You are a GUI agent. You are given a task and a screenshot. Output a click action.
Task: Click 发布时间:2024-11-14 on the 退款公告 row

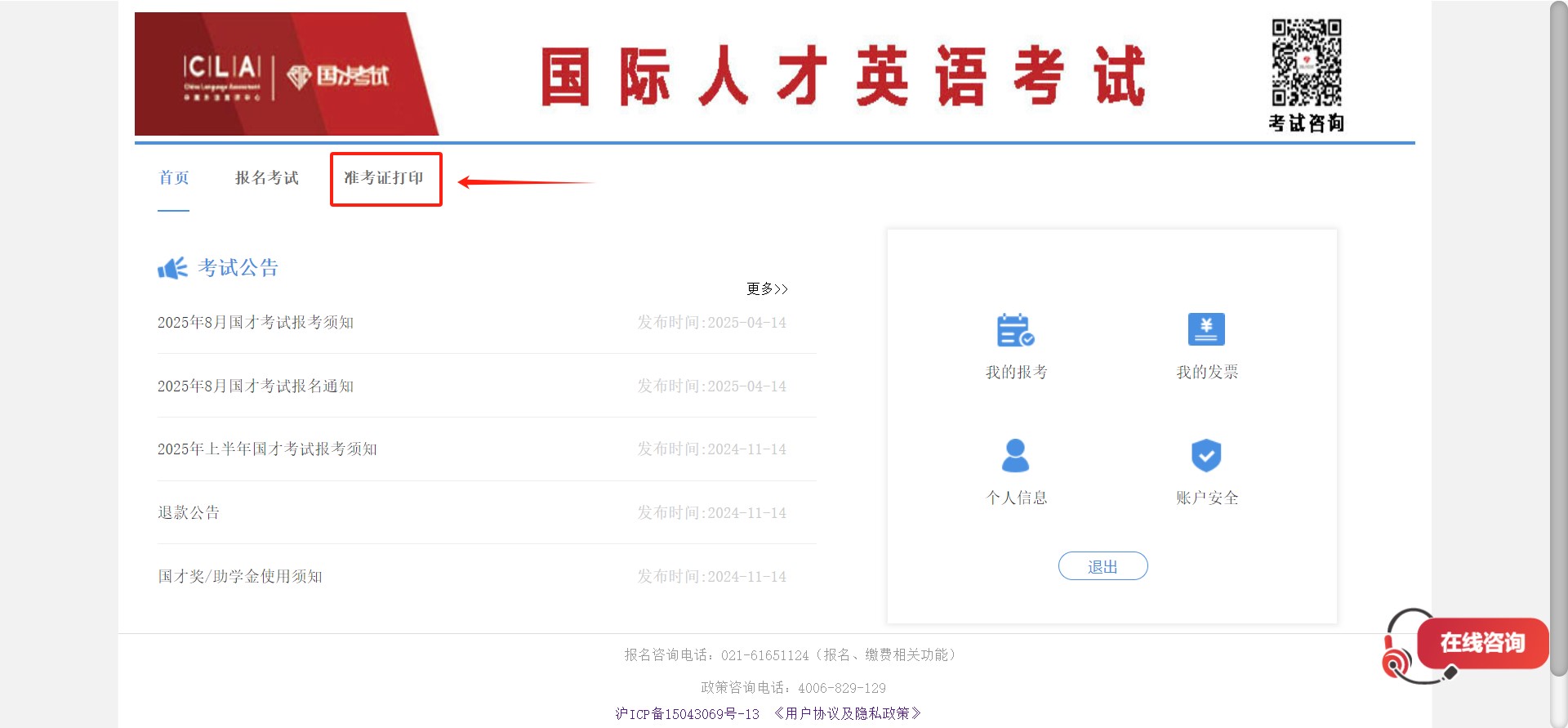pyautogui.click(x=712, y=513)
